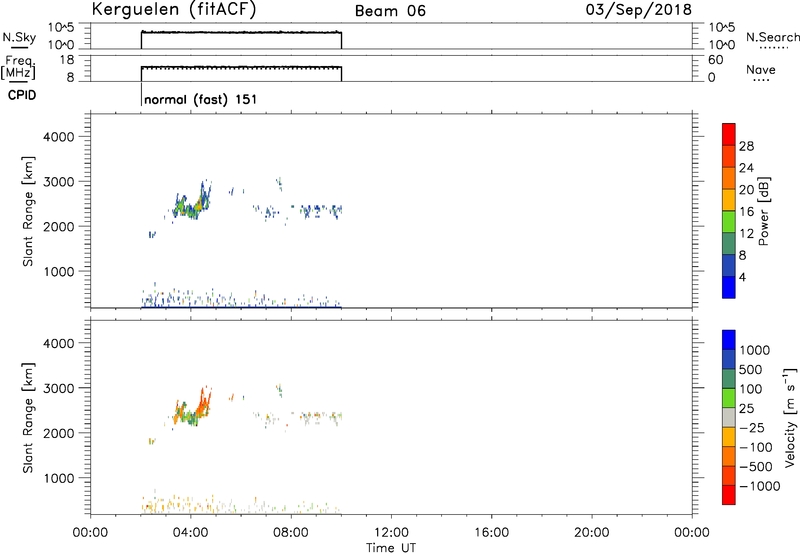Click the Power [dB] colorbar title

click(764, 211)
